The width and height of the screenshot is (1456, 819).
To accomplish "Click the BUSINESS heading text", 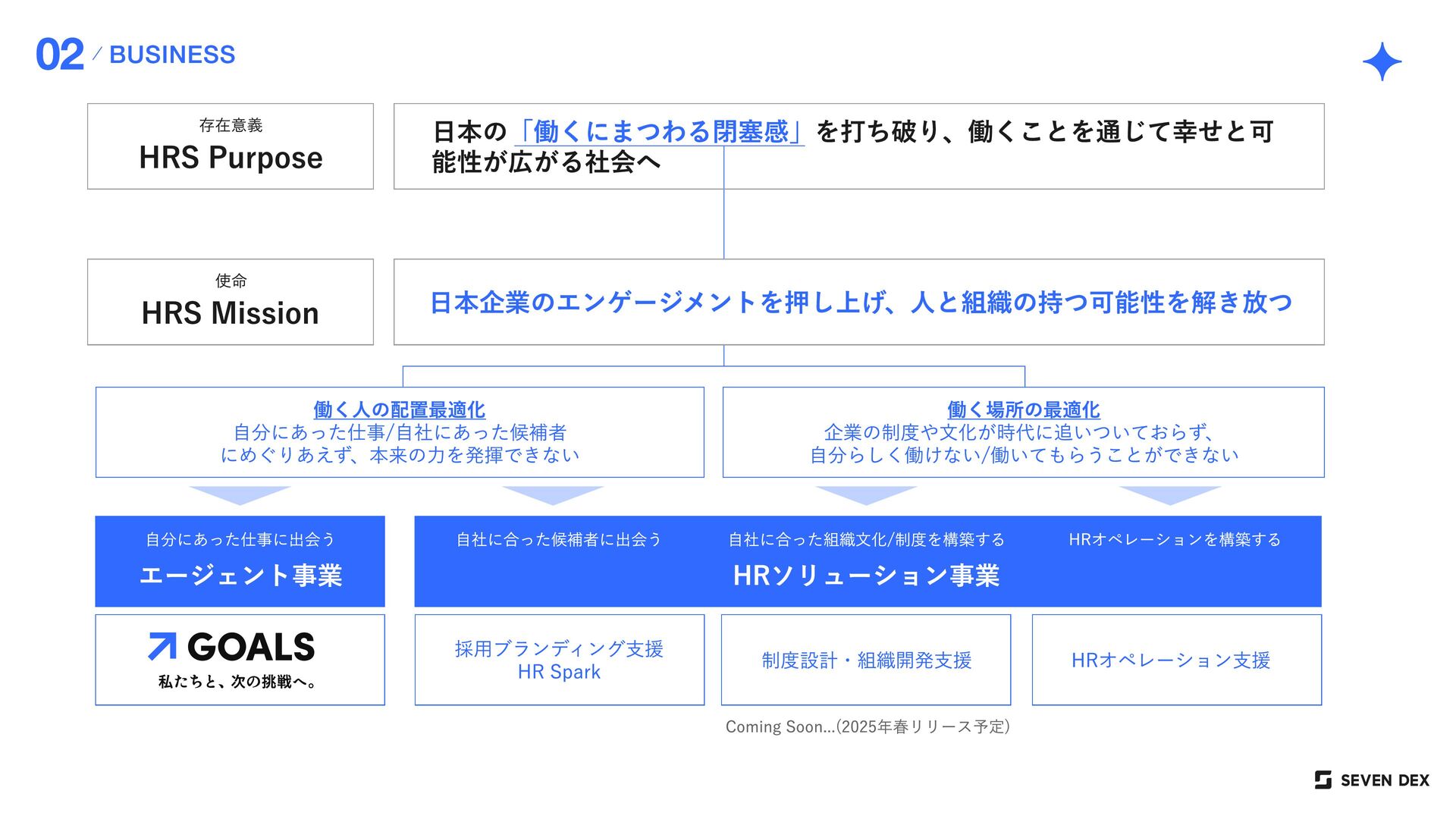I will (x=172, y=55).
